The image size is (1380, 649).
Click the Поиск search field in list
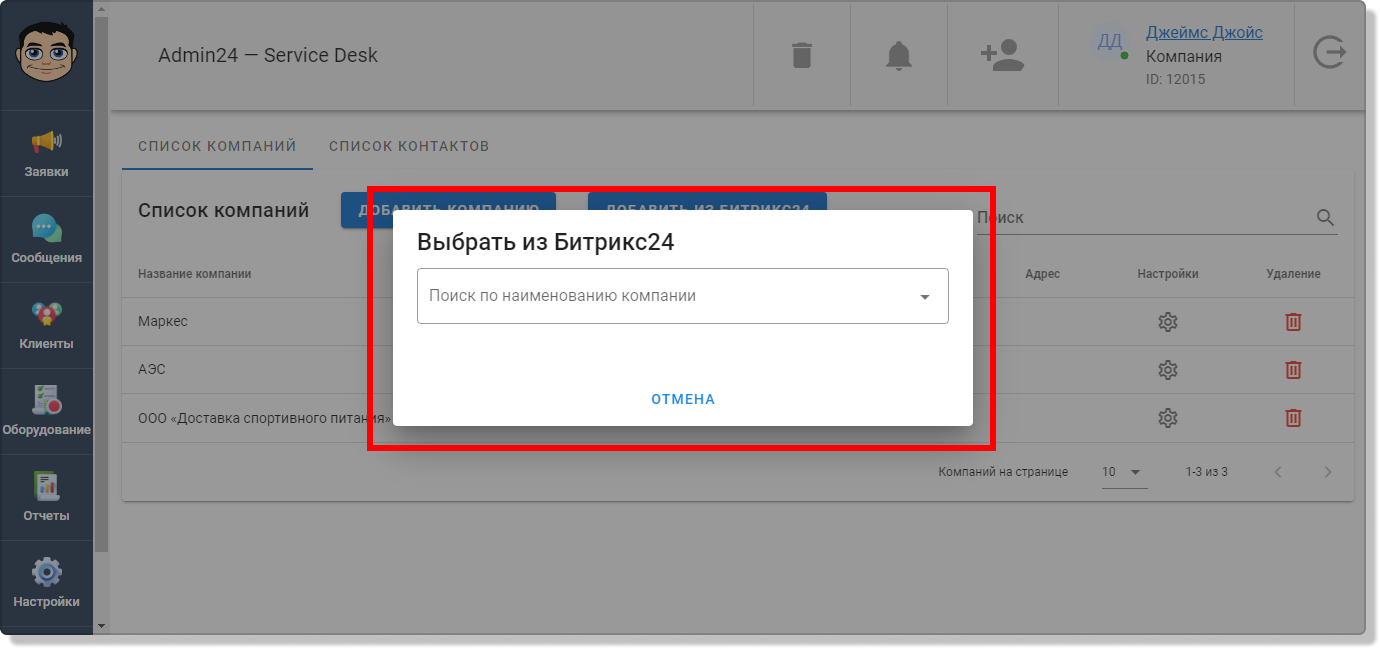[x=1145, y=218]
